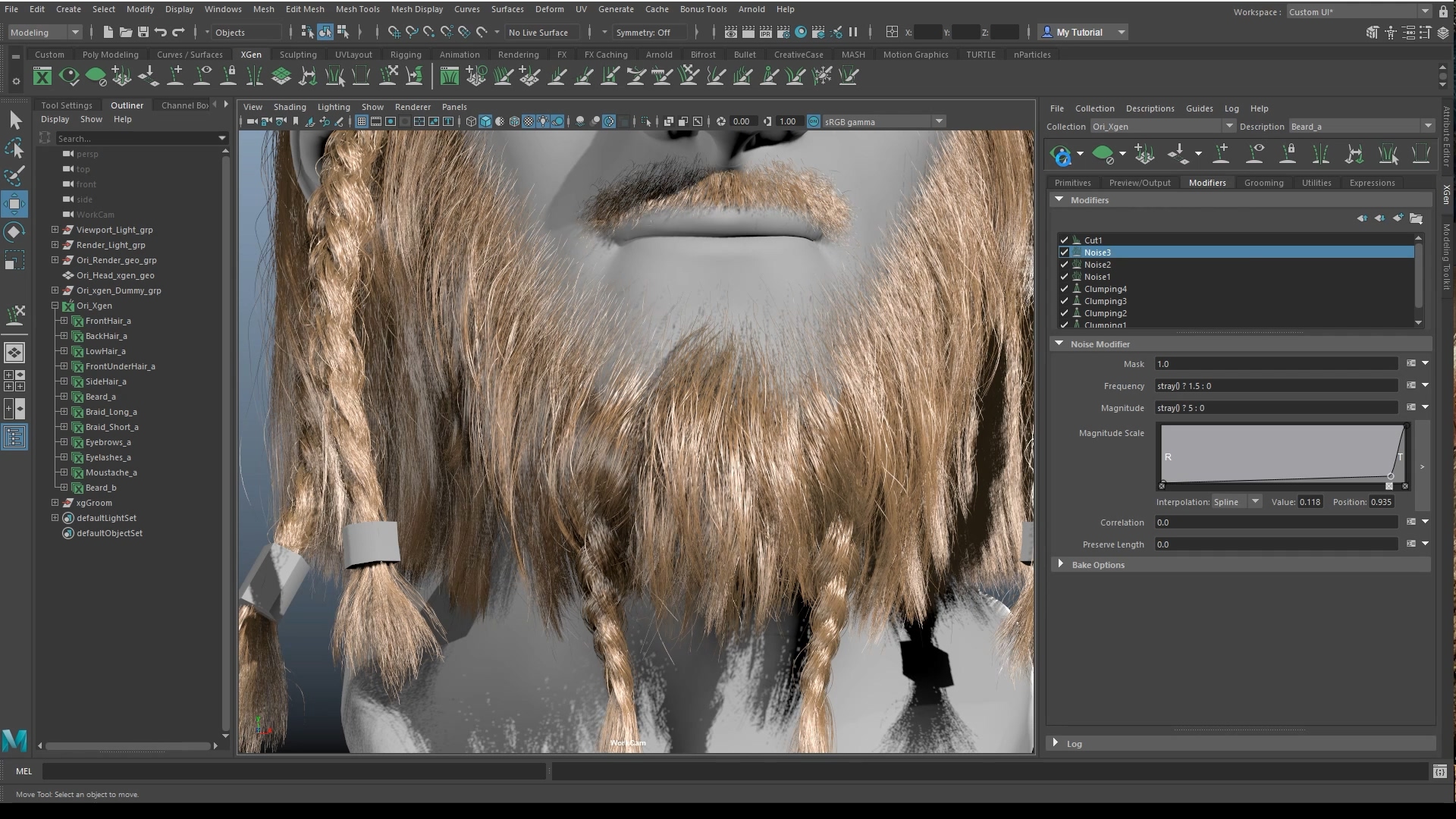Open the modifier folder browse icon

(1416, 218)
